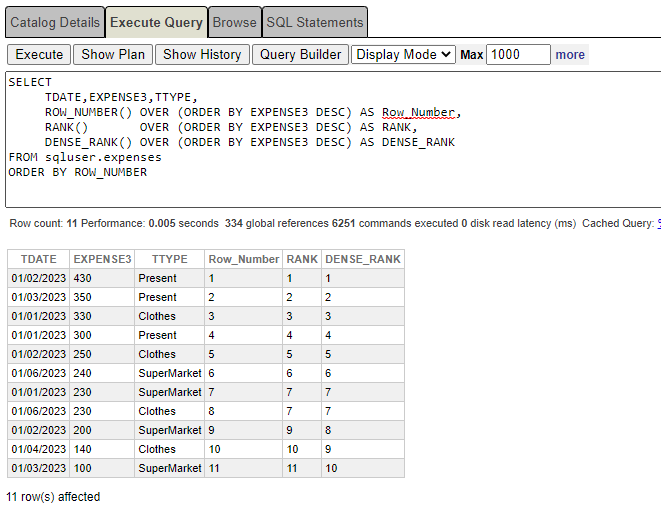
Task: Open the Browse tab
Action: pyautogui.click(x=235, y=22)
